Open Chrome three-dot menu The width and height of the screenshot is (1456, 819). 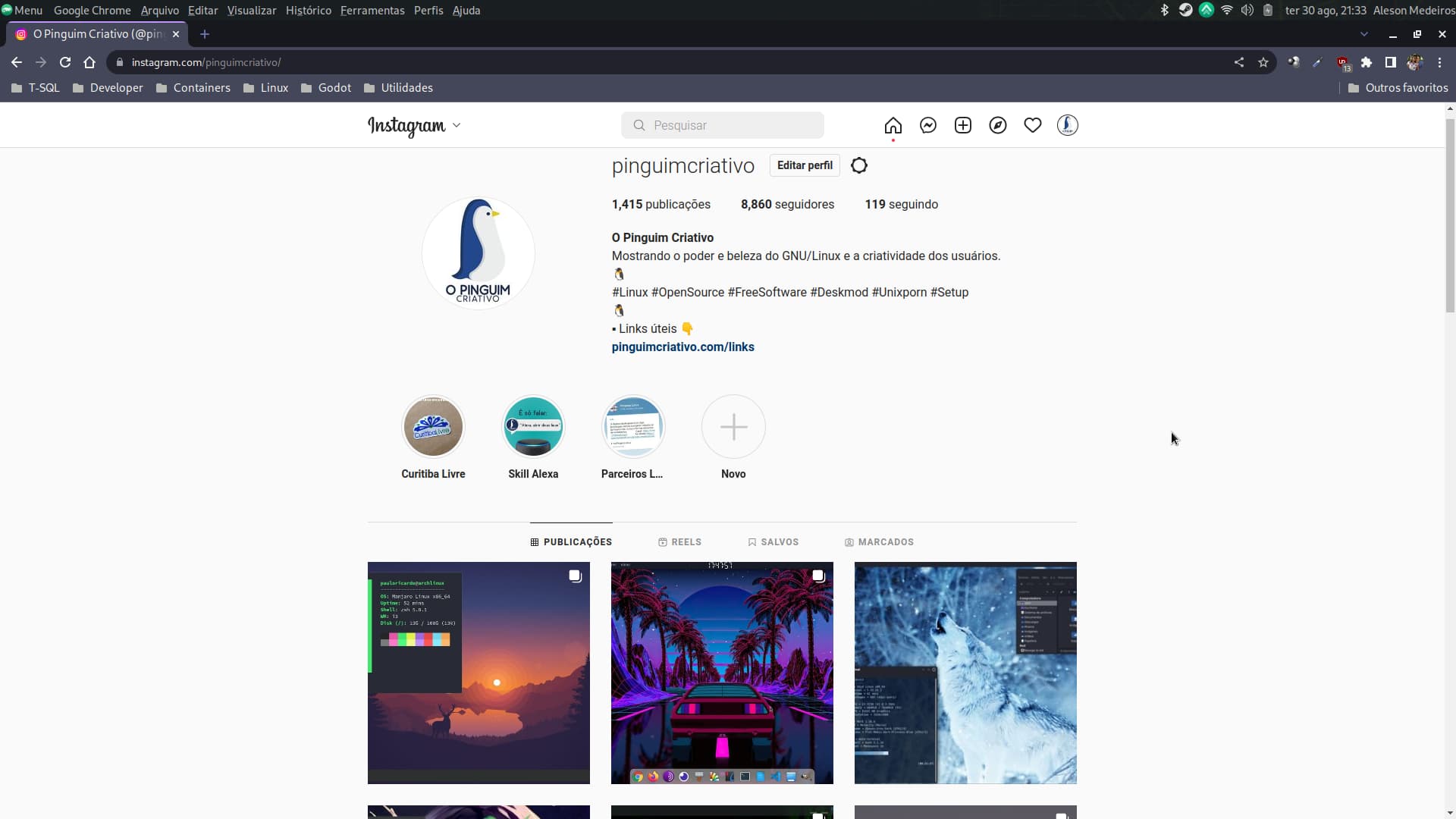click(x=1440, y=62)
